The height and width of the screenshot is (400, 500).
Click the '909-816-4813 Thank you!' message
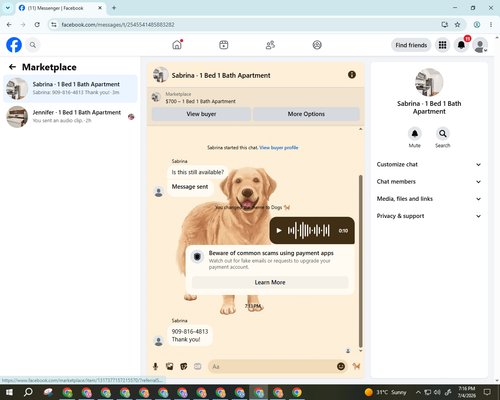coord(190,335)
